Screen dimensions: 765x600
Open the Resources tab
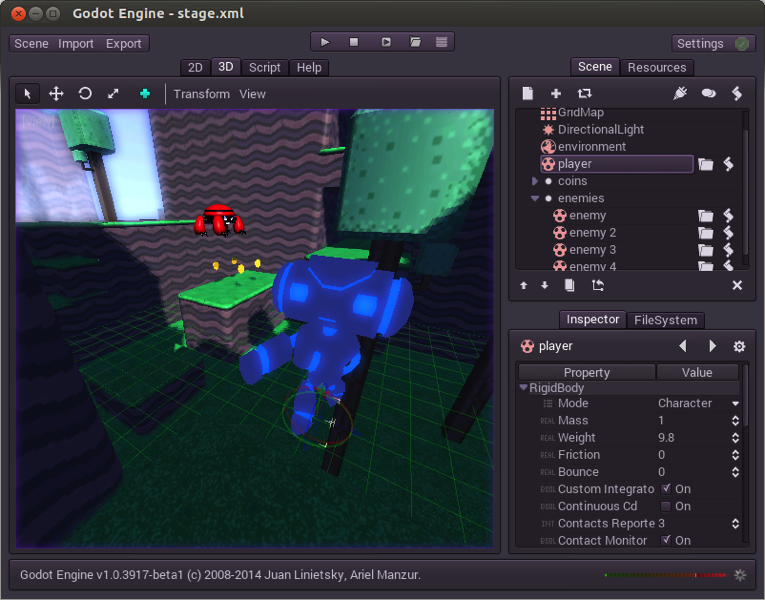657,67
